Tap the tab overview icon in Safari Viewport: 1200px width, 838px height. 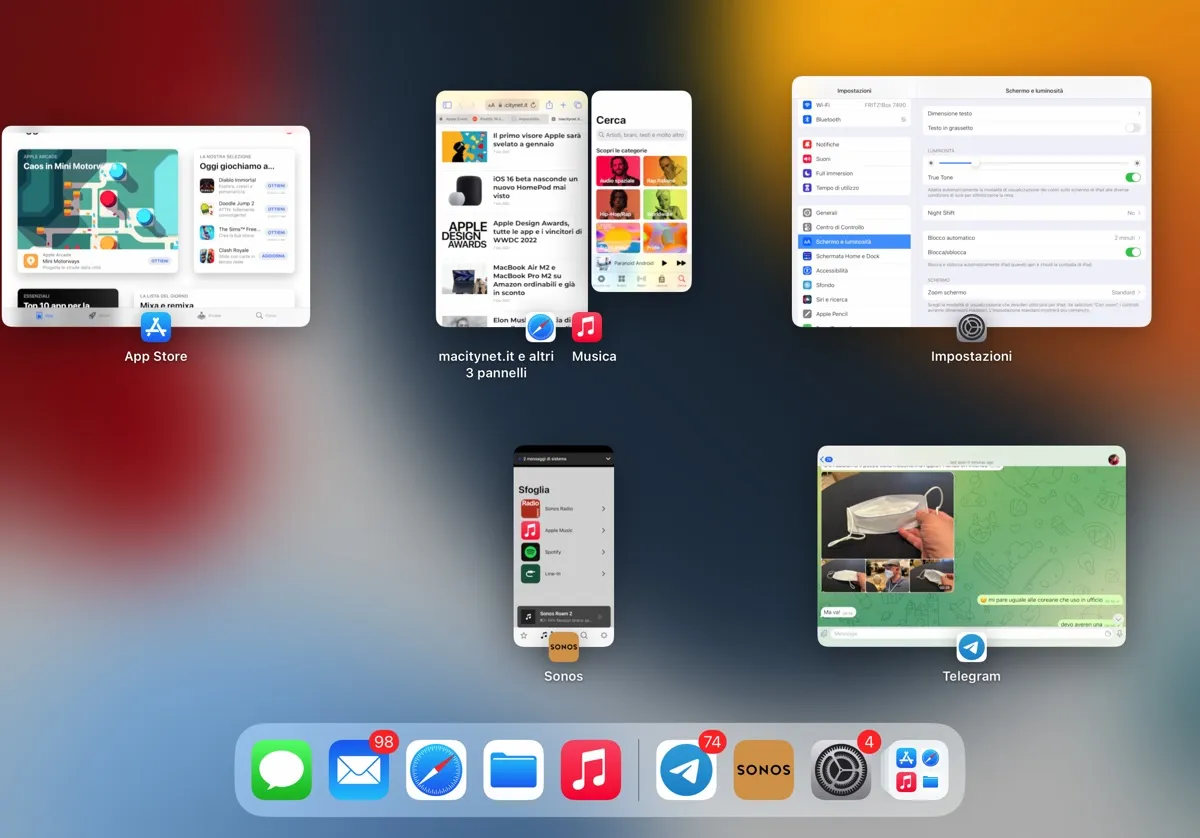click(578, 105)
